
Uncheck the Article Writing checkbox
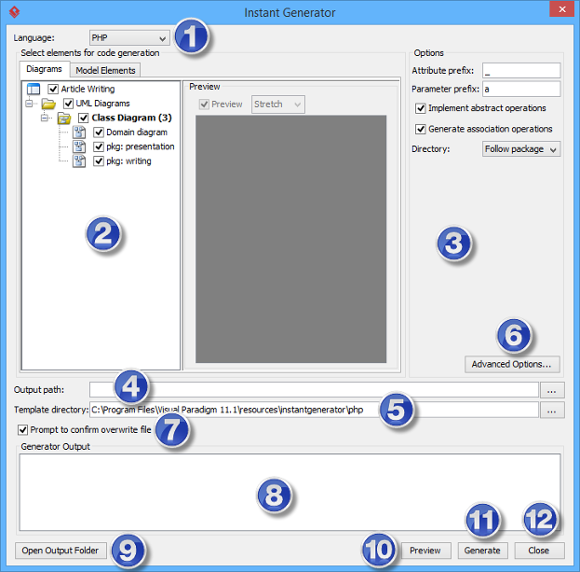pos(53,89)
